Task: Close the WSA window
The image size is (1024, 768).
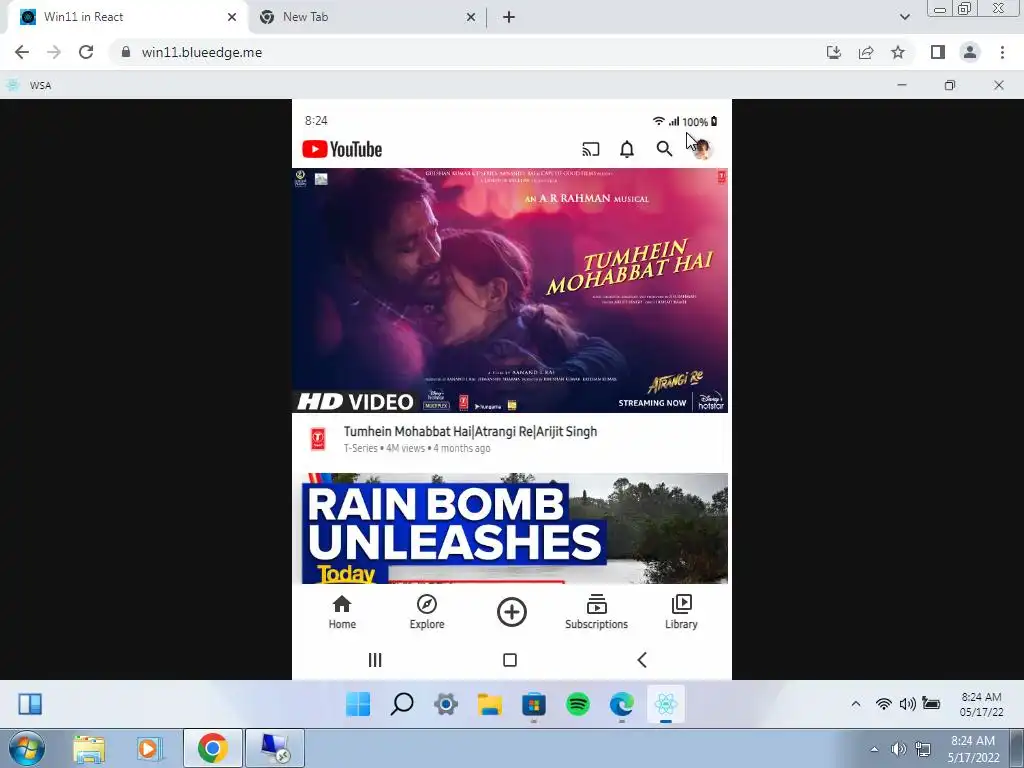Action: [999, 85]
